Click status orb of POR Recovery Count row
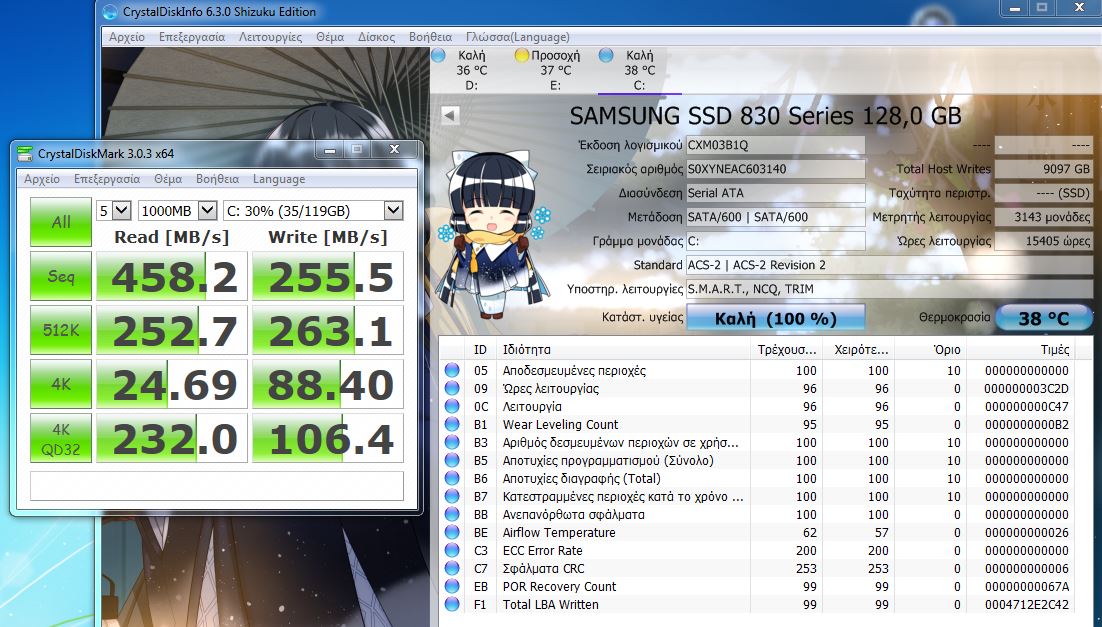This screenshot has height=627, width=1102. (x=452, y=586)
